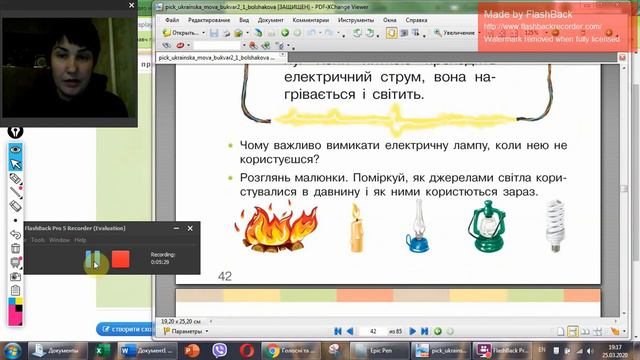Open the Справка menu
640x360 pixels.
pos(416,20)
